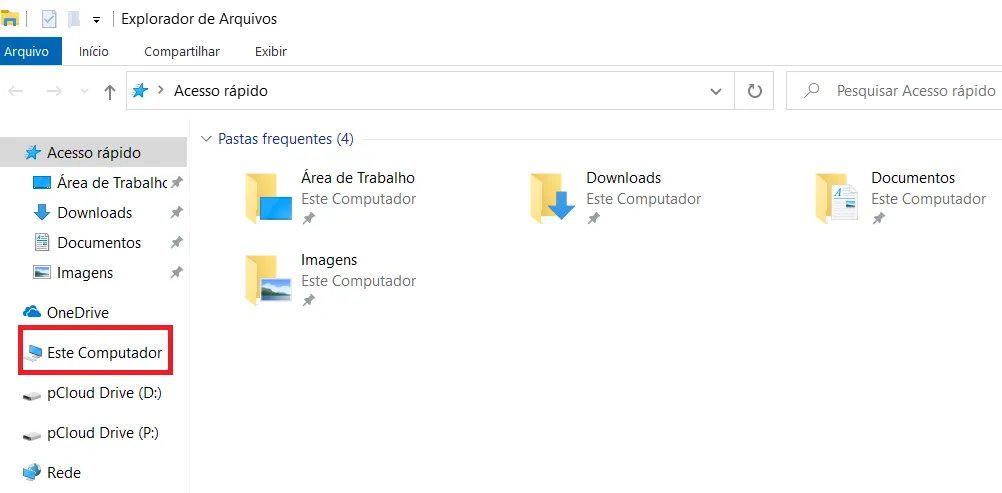Select Área de Trabalho in the sidebar
Screen dimensions: 1002x493
coord(112,183)
